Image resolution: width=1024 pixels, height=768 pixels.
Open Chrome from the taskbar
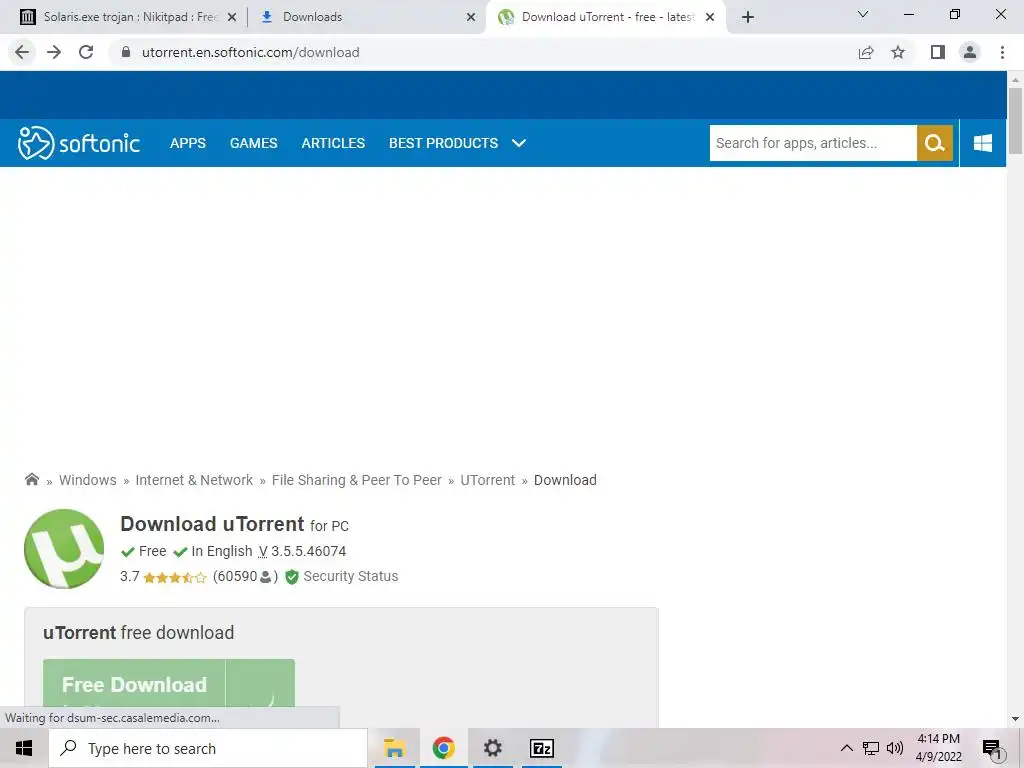tap(443, 748)
